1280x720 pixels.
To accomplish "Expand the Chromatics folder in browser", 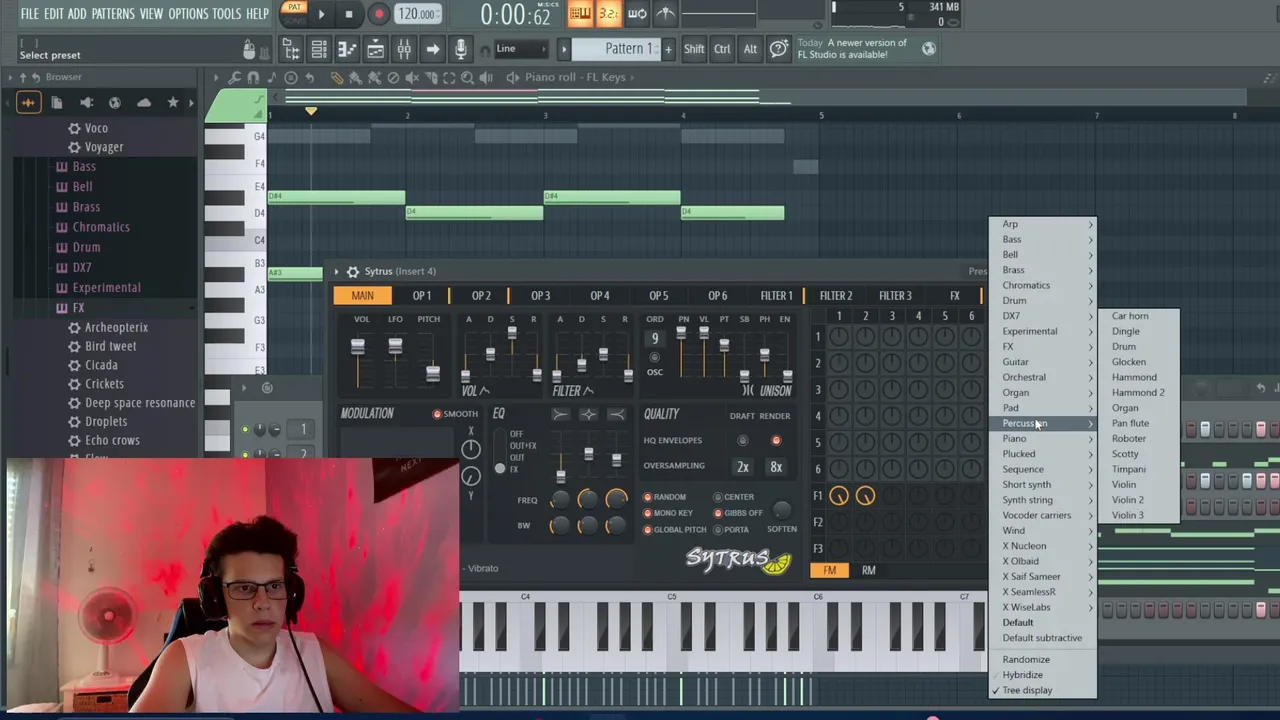I will pos(101,227).
